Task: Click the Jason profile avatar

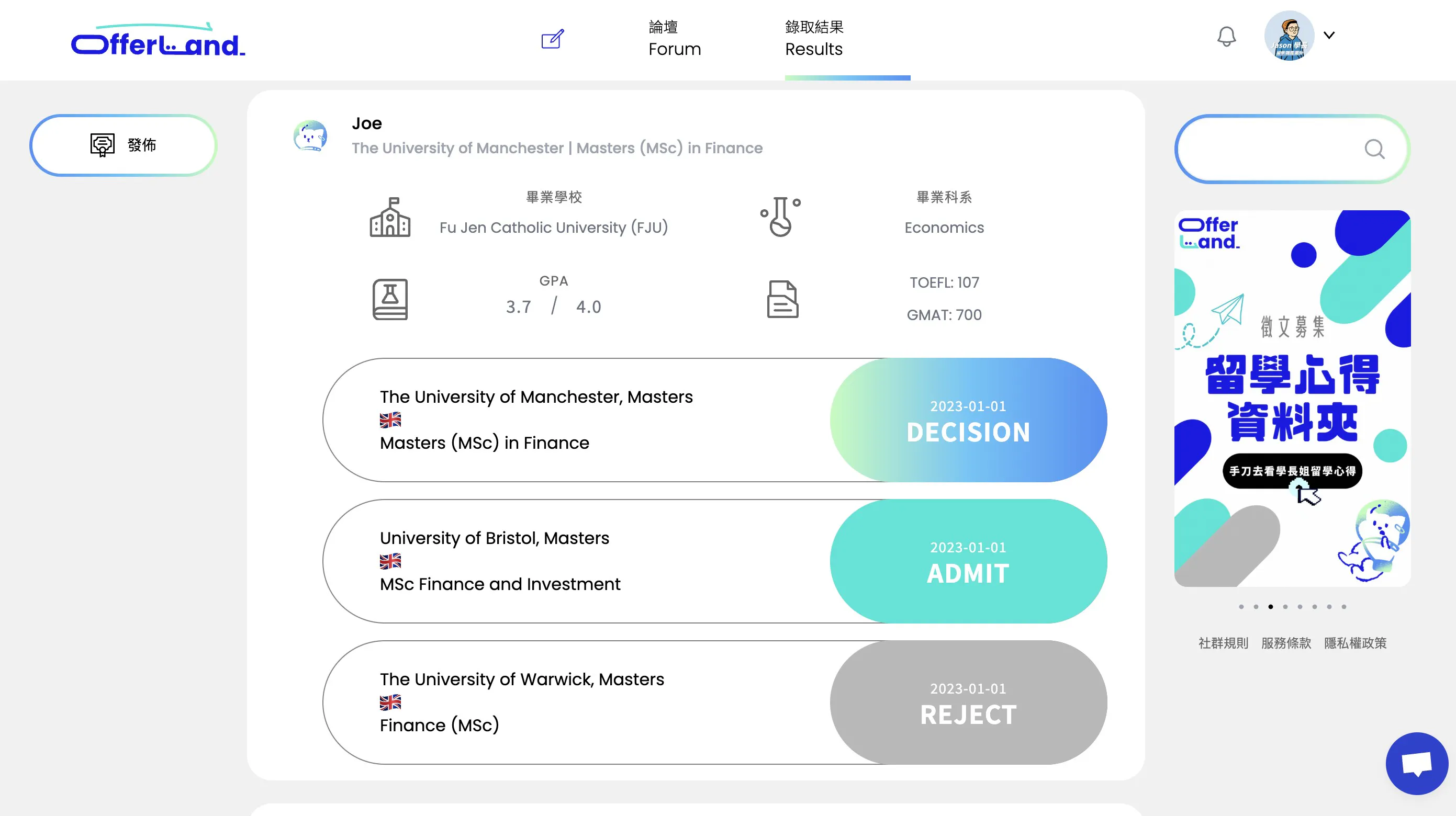Action: pos(1289,36)
